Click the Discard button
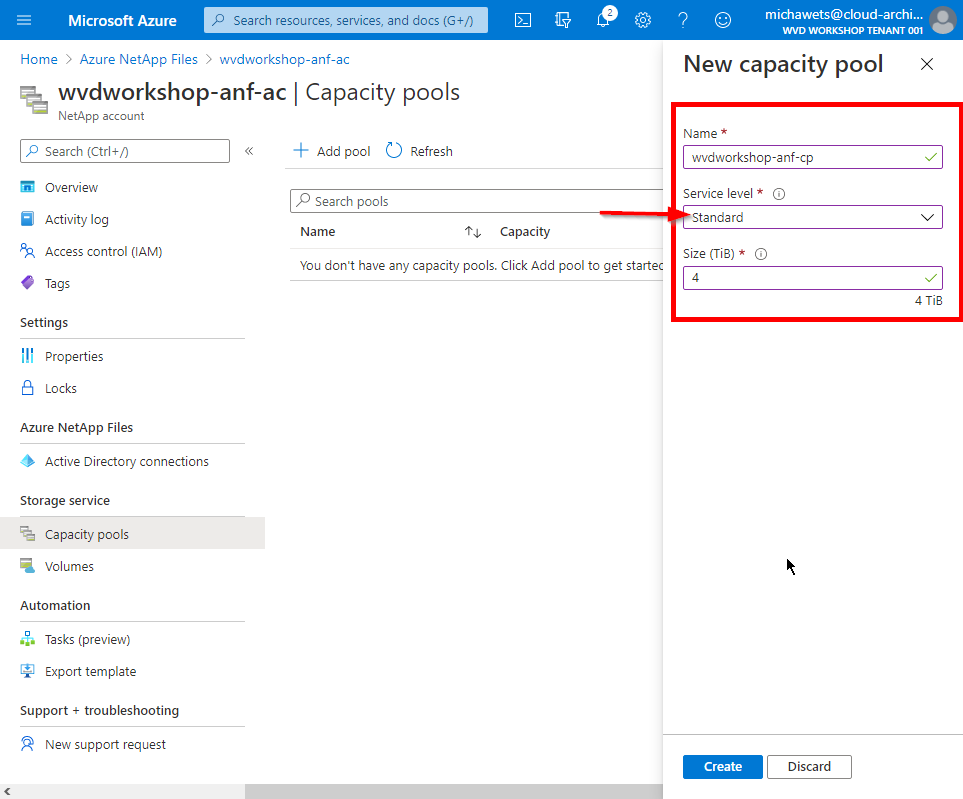Image resolution: width=963 pixels, height=799 pixels. (x=809, y=766)
